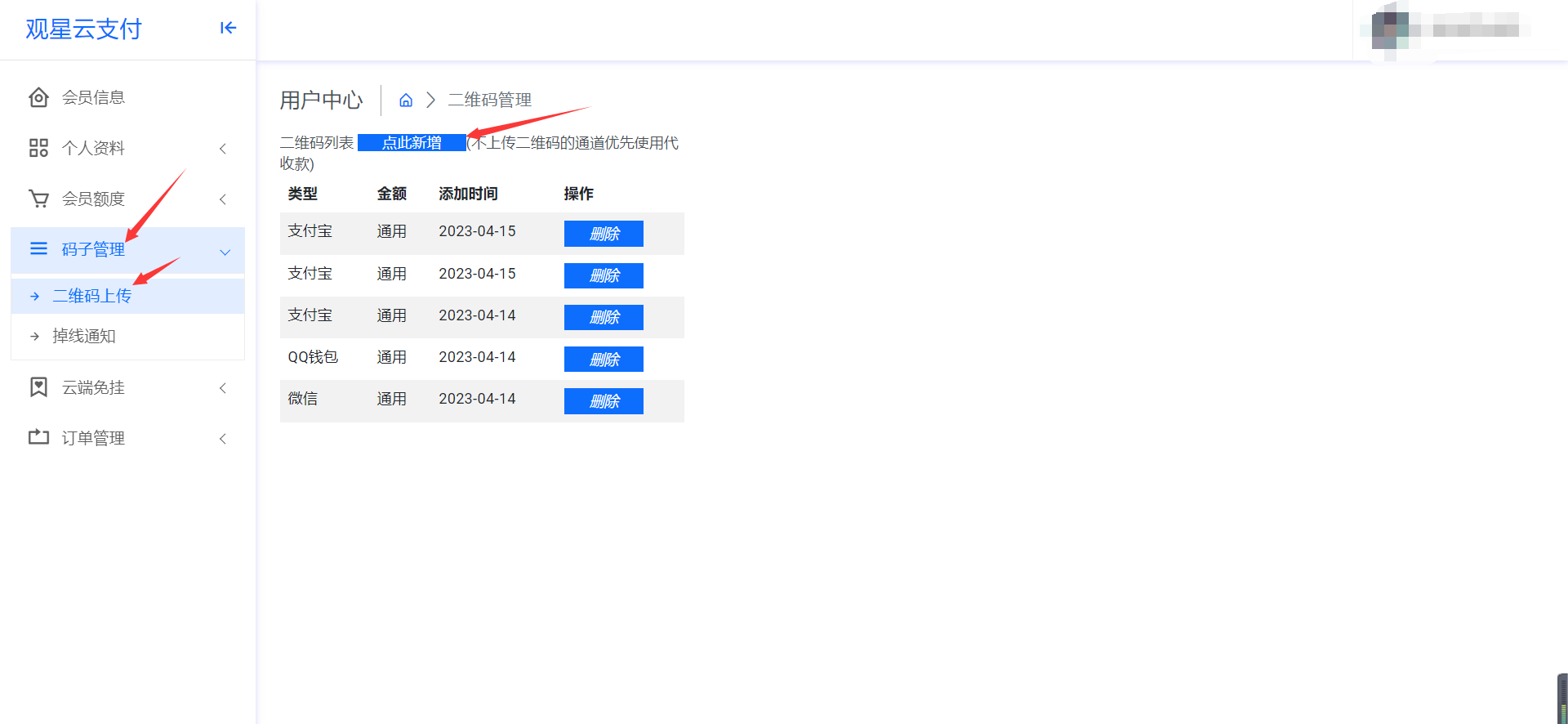Delete the 支付宝 2023-04-14 row
1568x724 pixels.
point(604,317)
